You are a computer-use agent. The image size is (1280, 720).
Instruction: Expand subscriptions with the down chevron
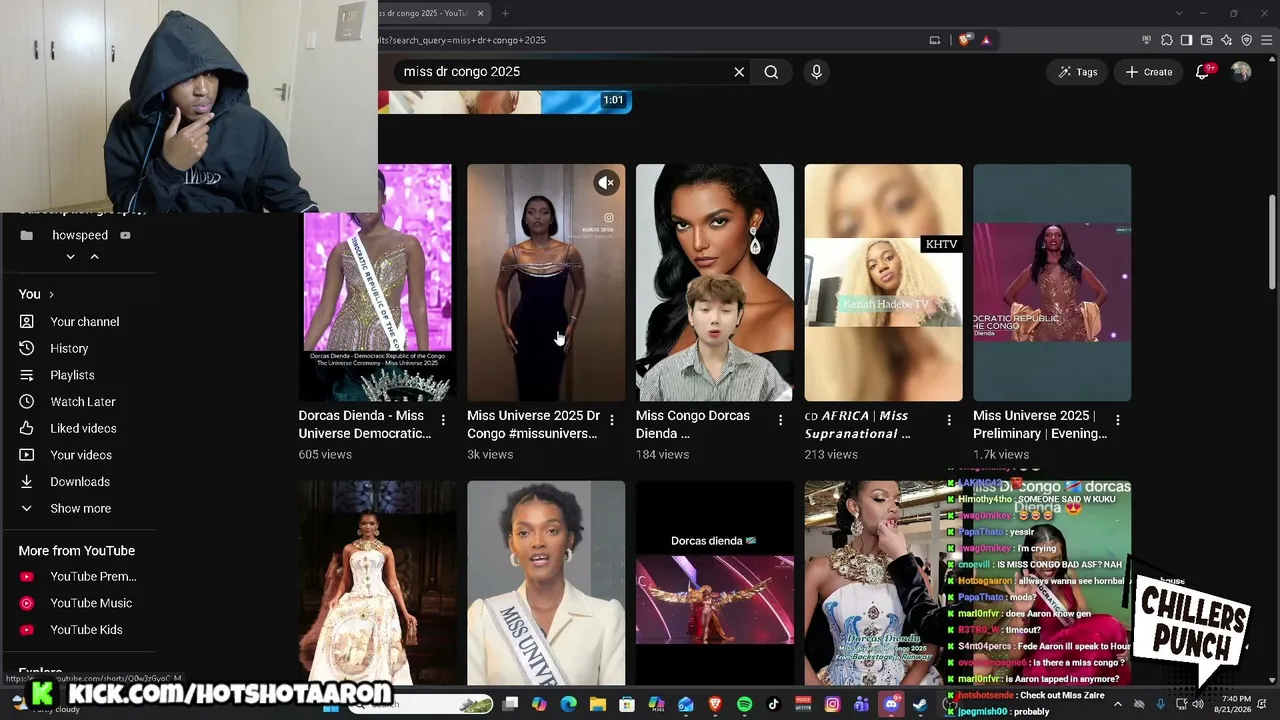[x=70, y=257]
